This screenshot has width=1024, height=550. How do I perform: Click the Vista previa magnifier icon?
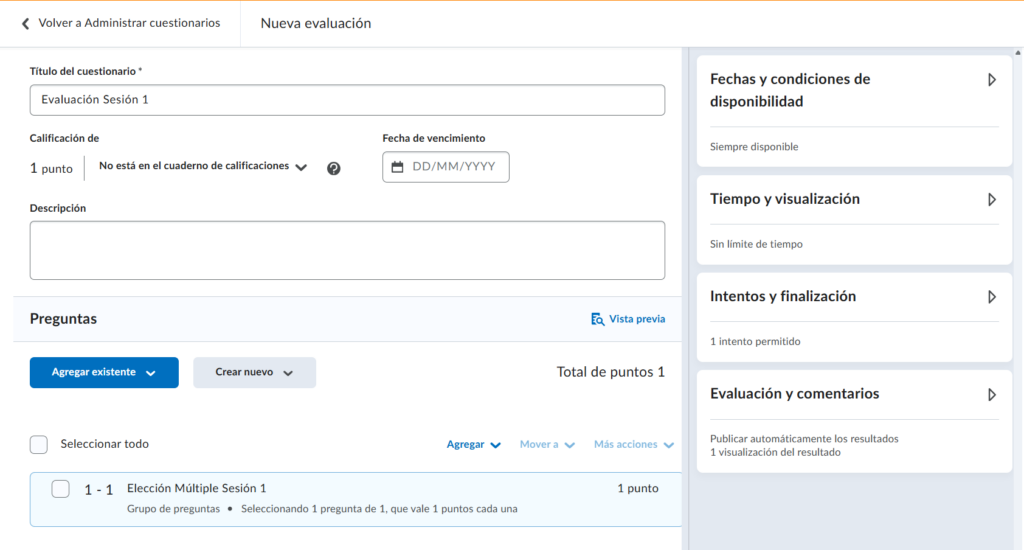click(x=597, y=319)
